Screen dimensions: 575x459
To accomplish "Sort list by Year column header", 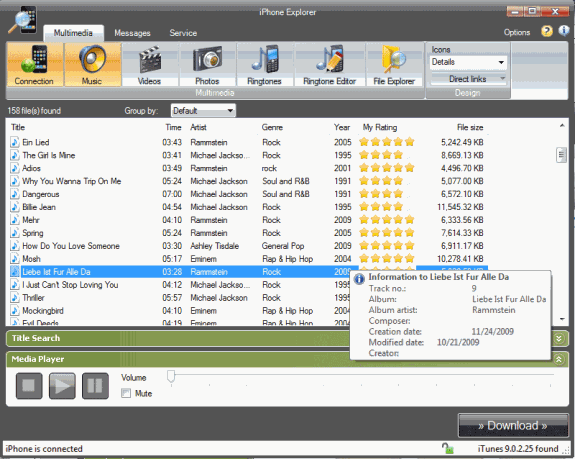I will (342, 127).
